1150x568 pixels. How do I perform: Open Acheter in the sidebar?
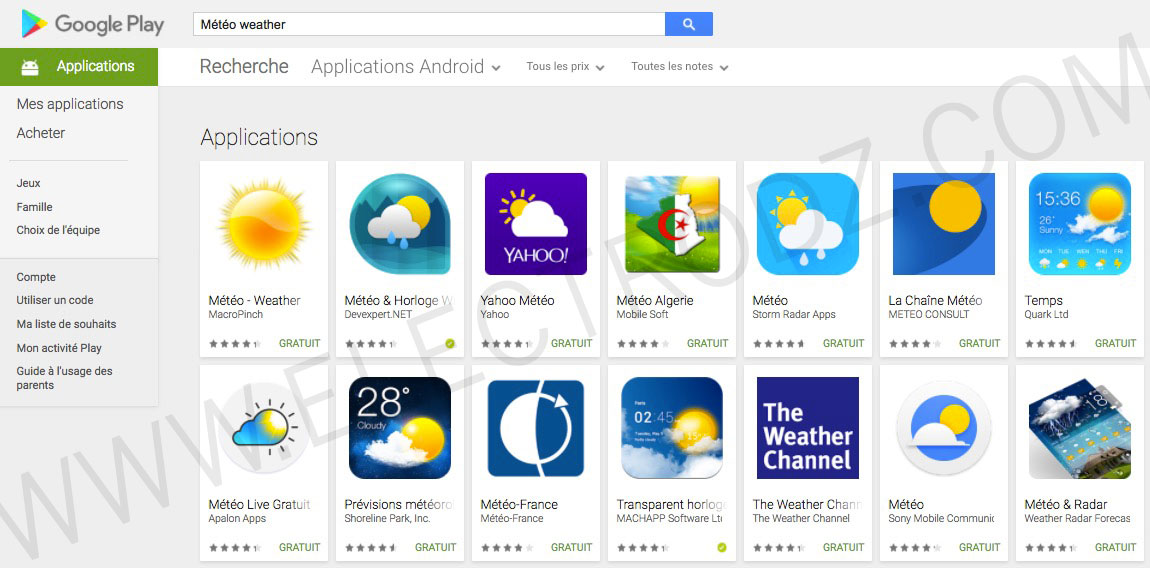[x=40, y=133]
